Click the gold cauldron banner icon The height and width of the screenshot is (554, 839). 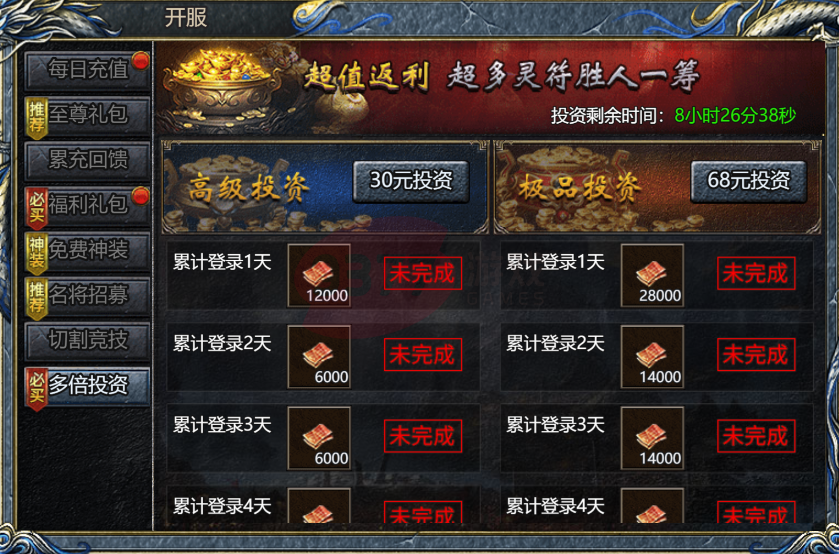(x=222, y=86)
